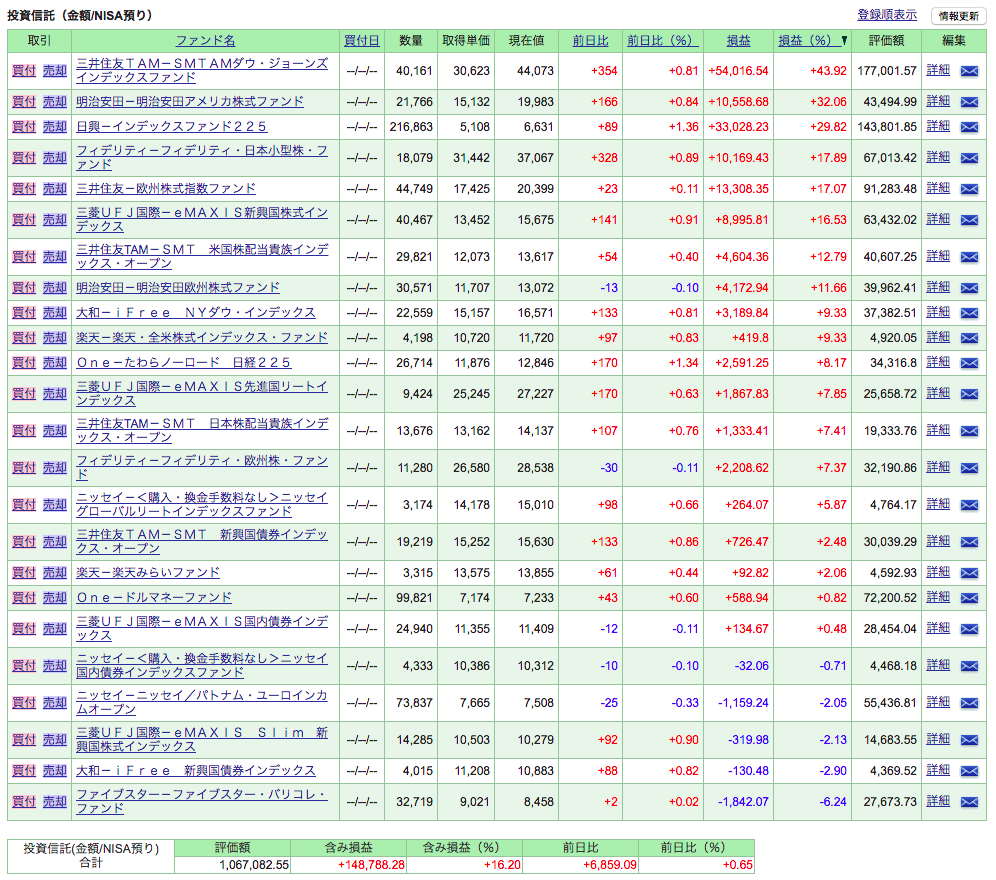The image size is (996, 880).
Task: Open 詳細 for 日興-インデックスファンド225
Action: click(938, 126)
